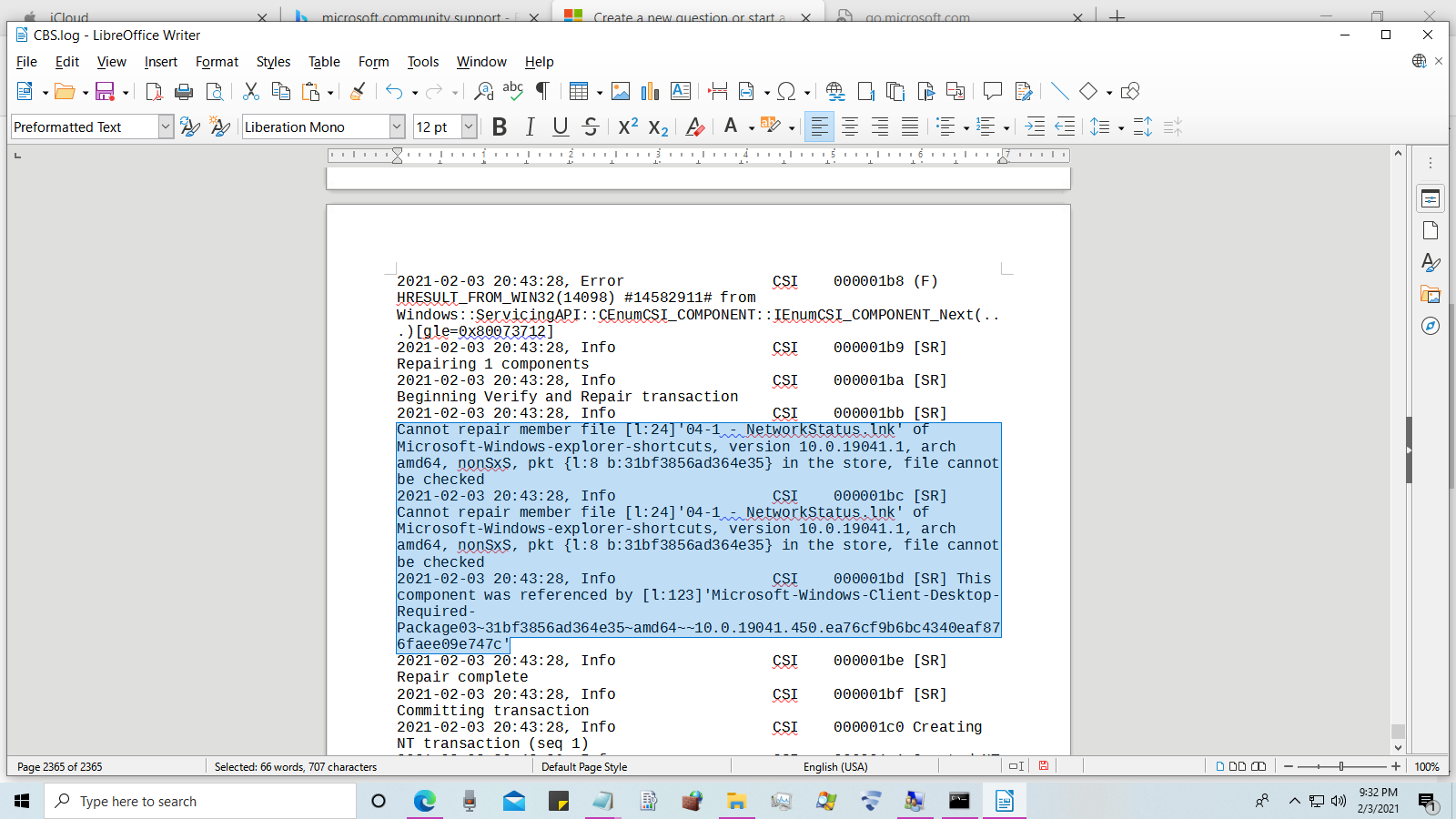Open the Sidebar Gallery icon

click(x=1431, y=294)
